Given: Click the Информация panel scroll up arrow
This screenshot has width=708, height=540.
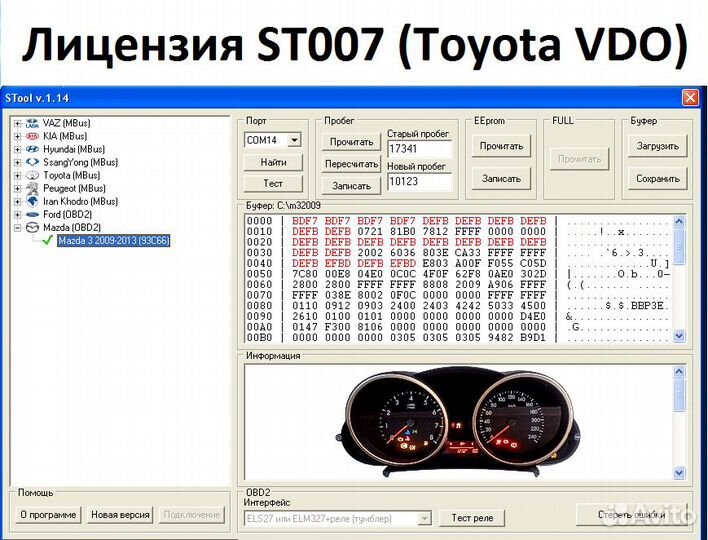Looking at the screenshot, I should 679,372.
